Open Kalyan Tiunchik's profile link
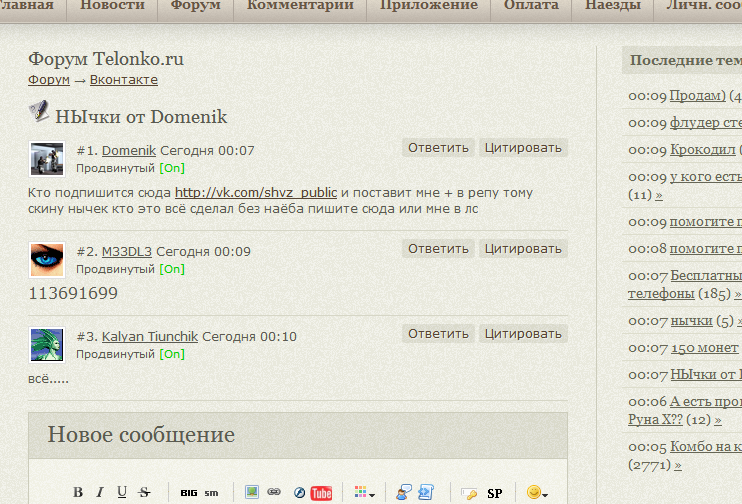Image resolution: width=742 pixels, height=504 pixels. coord(149,336)
